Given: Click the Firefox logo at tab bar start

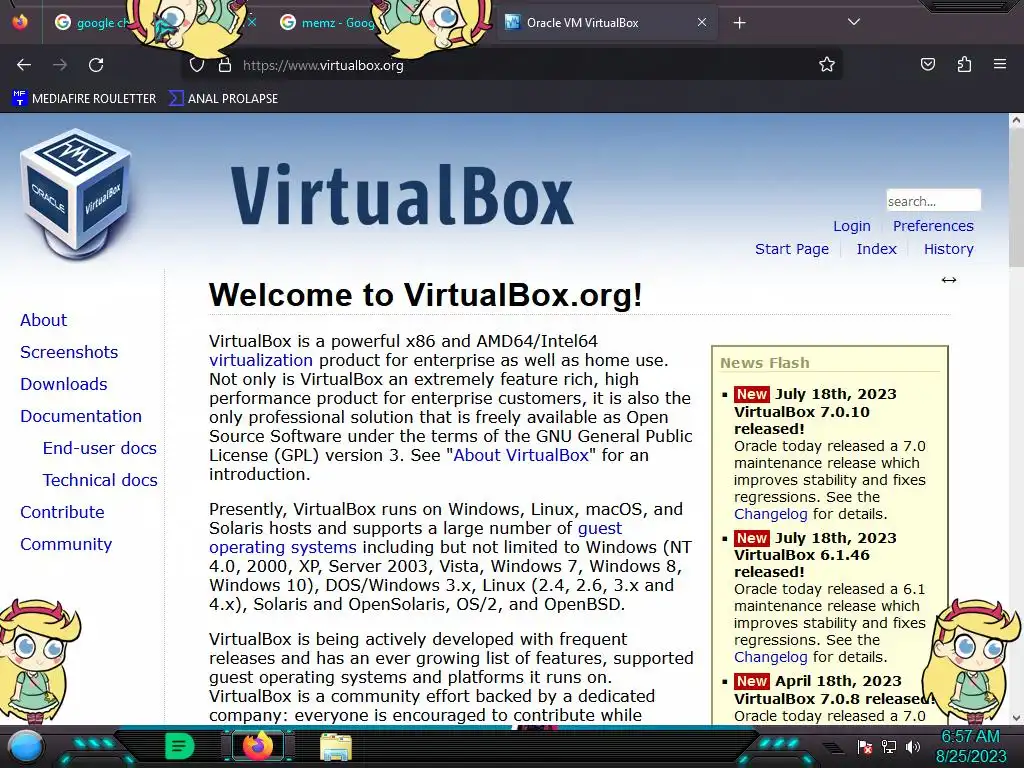Looking at the screenshot, I should [x=20, y=22].
